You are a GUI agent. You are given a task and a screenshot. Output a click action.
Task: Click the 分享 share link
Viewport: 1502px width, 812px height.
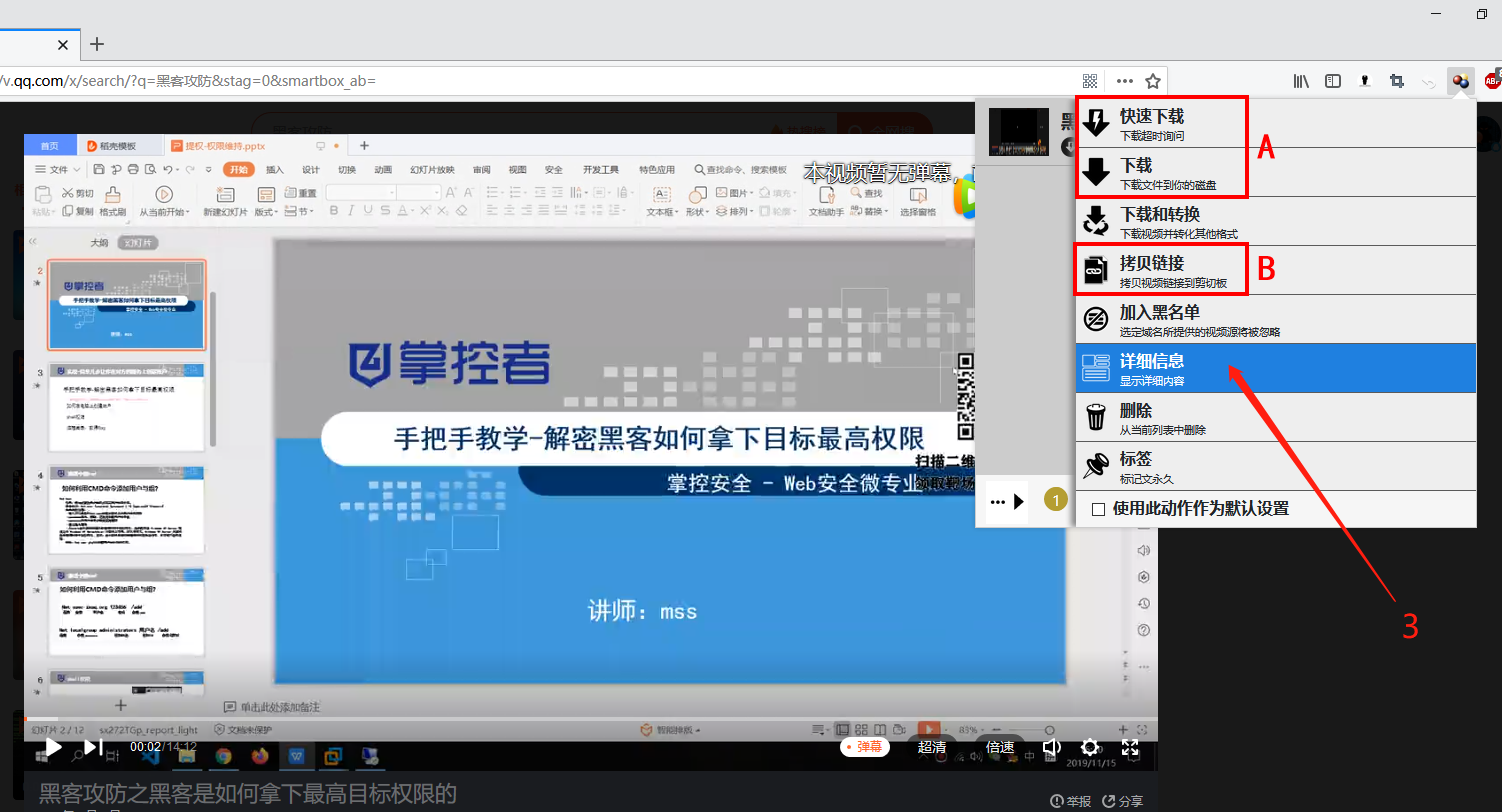tap(1123, 801)
